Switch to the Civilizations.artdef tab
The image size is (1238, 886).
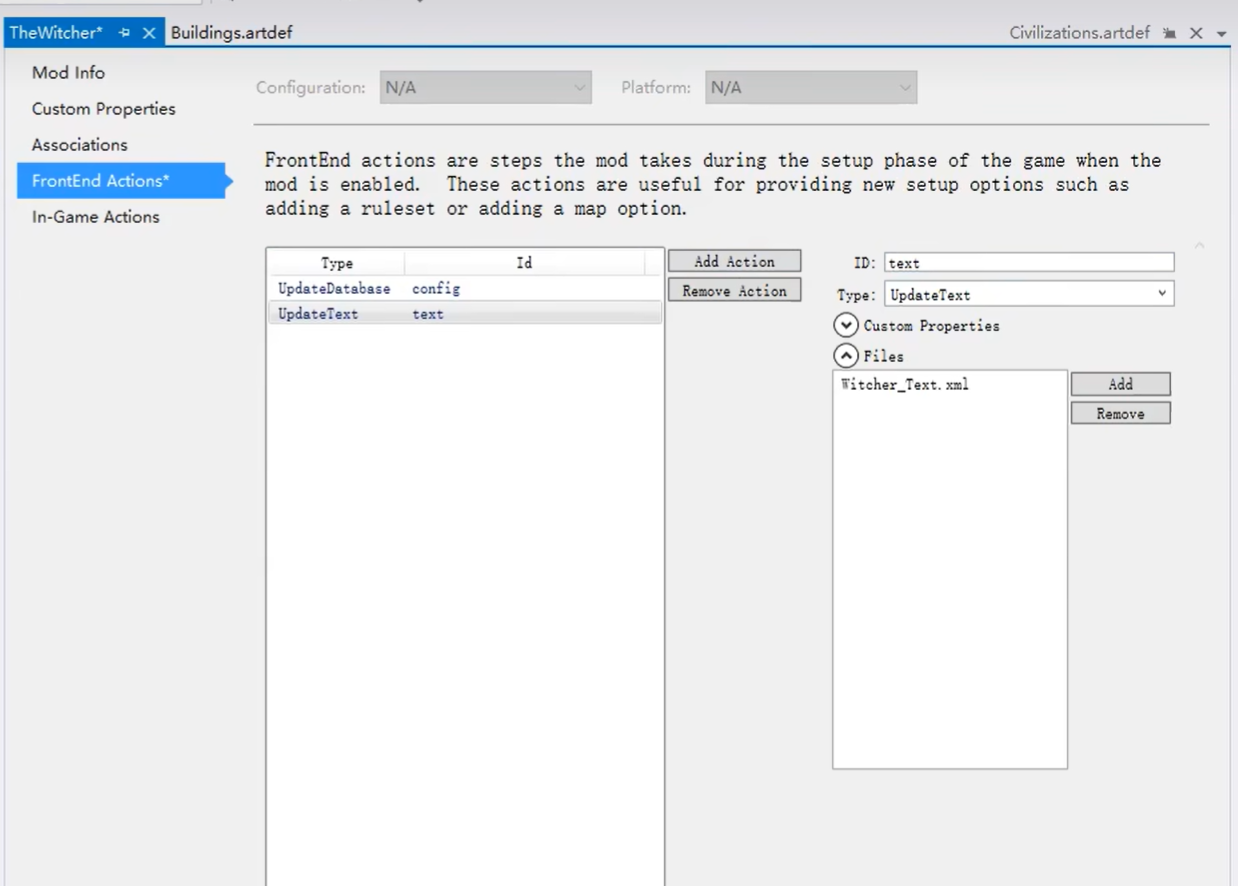point(1079,33)
